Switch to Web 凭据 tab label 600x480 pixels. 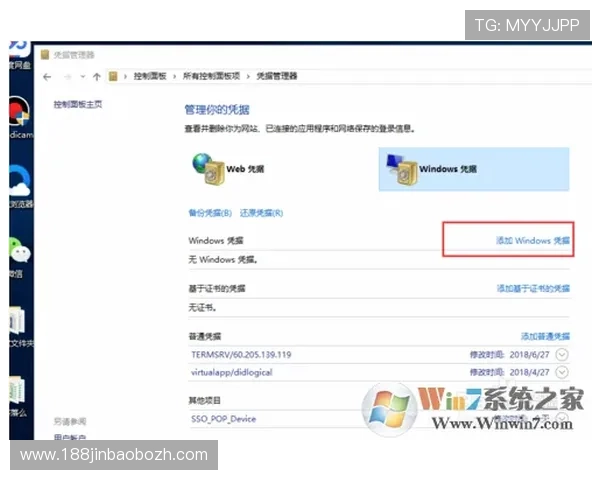click(245, 169)
